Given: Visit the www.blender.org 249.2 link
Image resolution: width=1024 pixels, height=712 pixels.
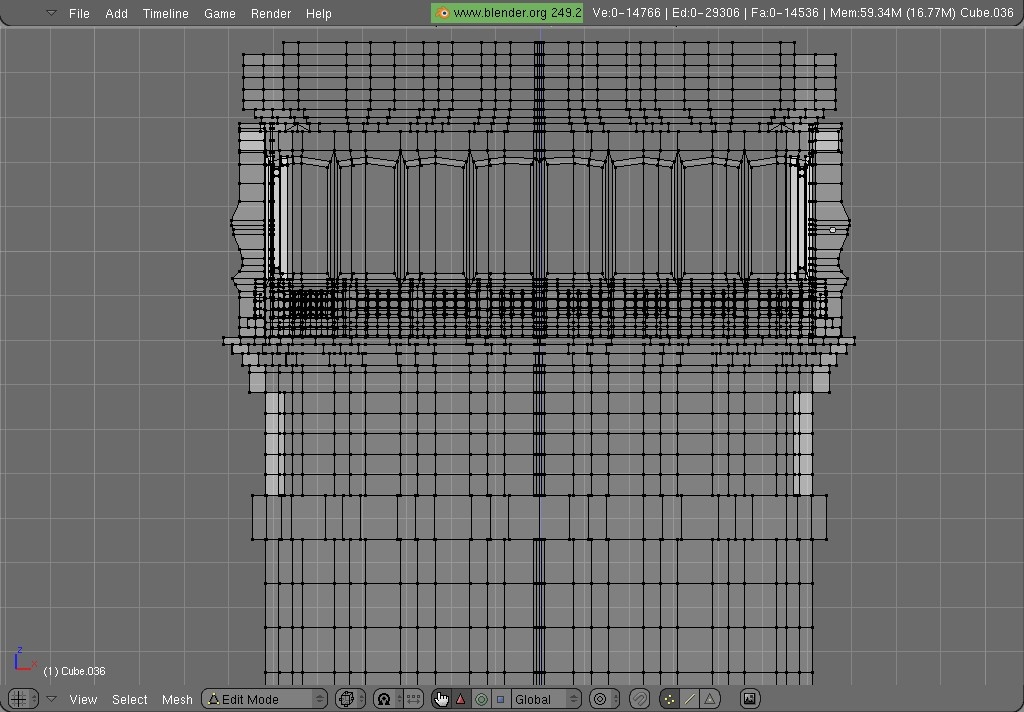Looking at the screenshot, I should 507,13.
